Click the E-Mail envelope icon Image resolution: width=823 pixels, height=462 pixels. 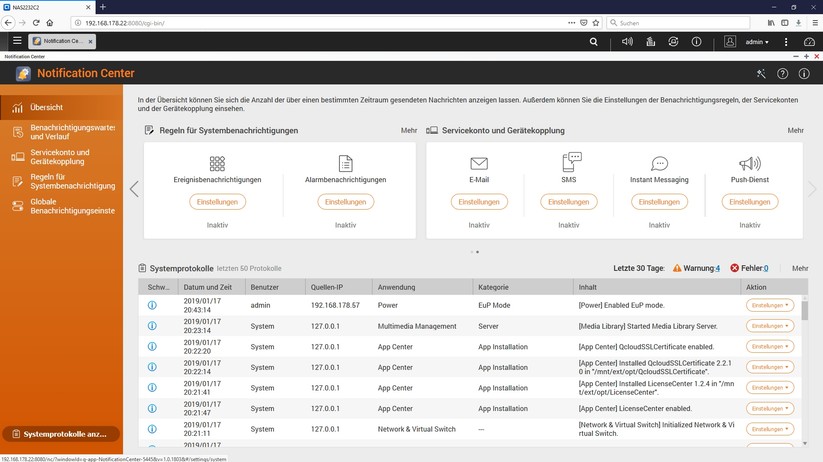[x=479, y=163]
